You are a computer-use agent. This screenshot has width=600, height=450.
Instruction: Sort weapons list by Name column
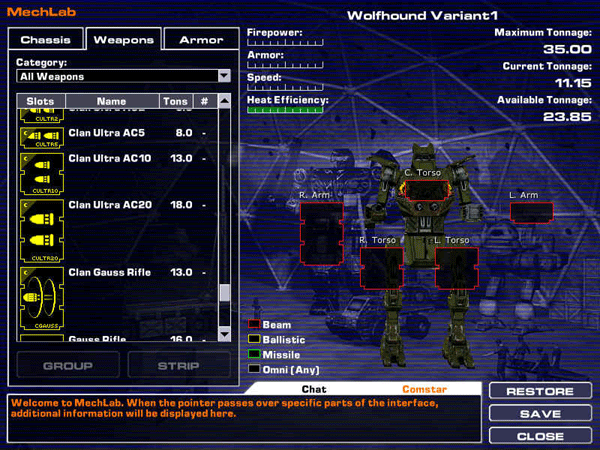point(112,101)
